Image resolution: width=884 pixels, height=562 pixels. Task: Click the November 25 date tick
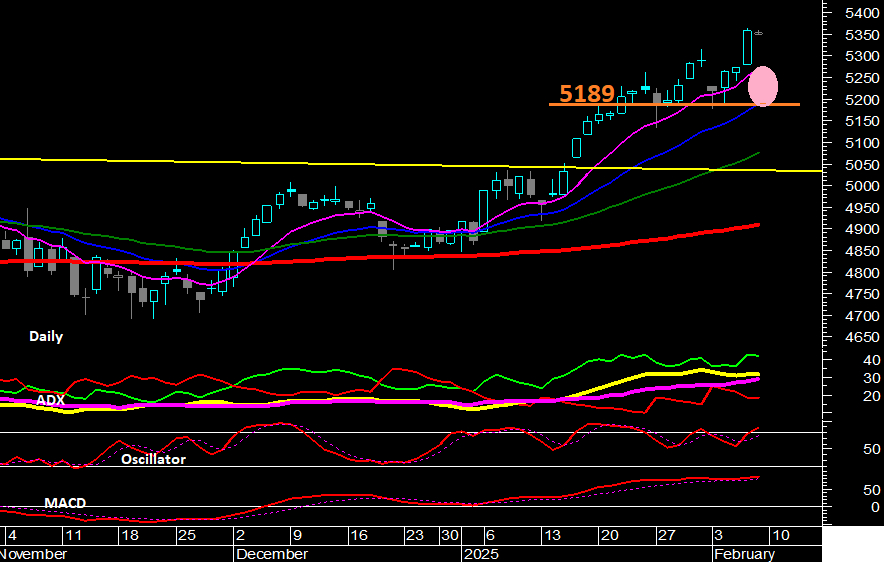187,535
